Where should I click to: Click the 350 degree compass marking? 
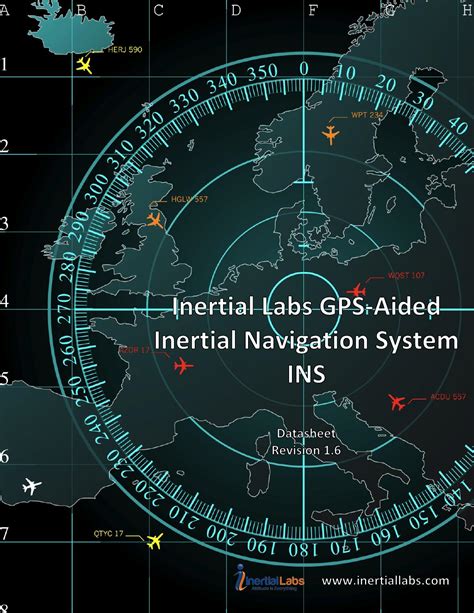[x=263, y=73]
